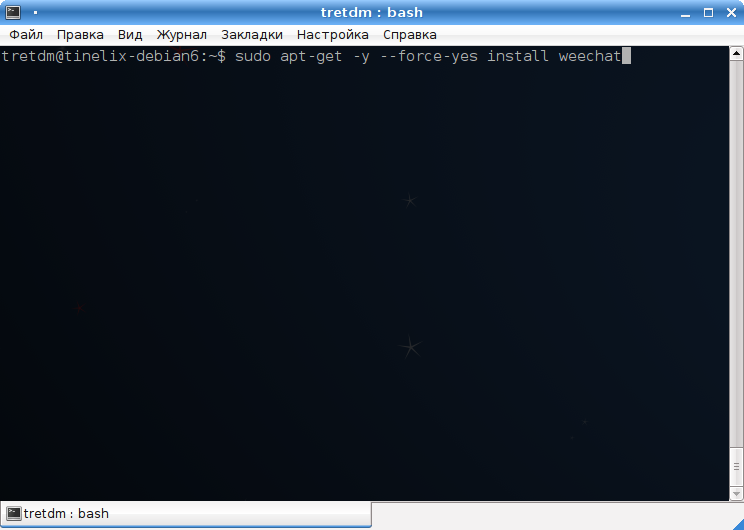Open the Настройка menu
Screen dimensions: 744x530
click(x=333, y=34)
